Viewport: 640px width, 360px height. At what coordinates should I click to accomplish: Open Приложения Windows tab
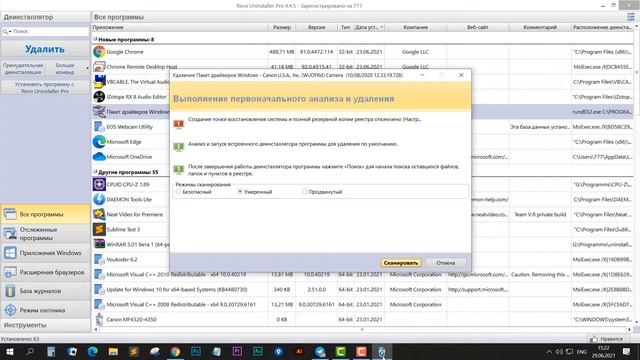pyautogui.click(x=45, y=253)
